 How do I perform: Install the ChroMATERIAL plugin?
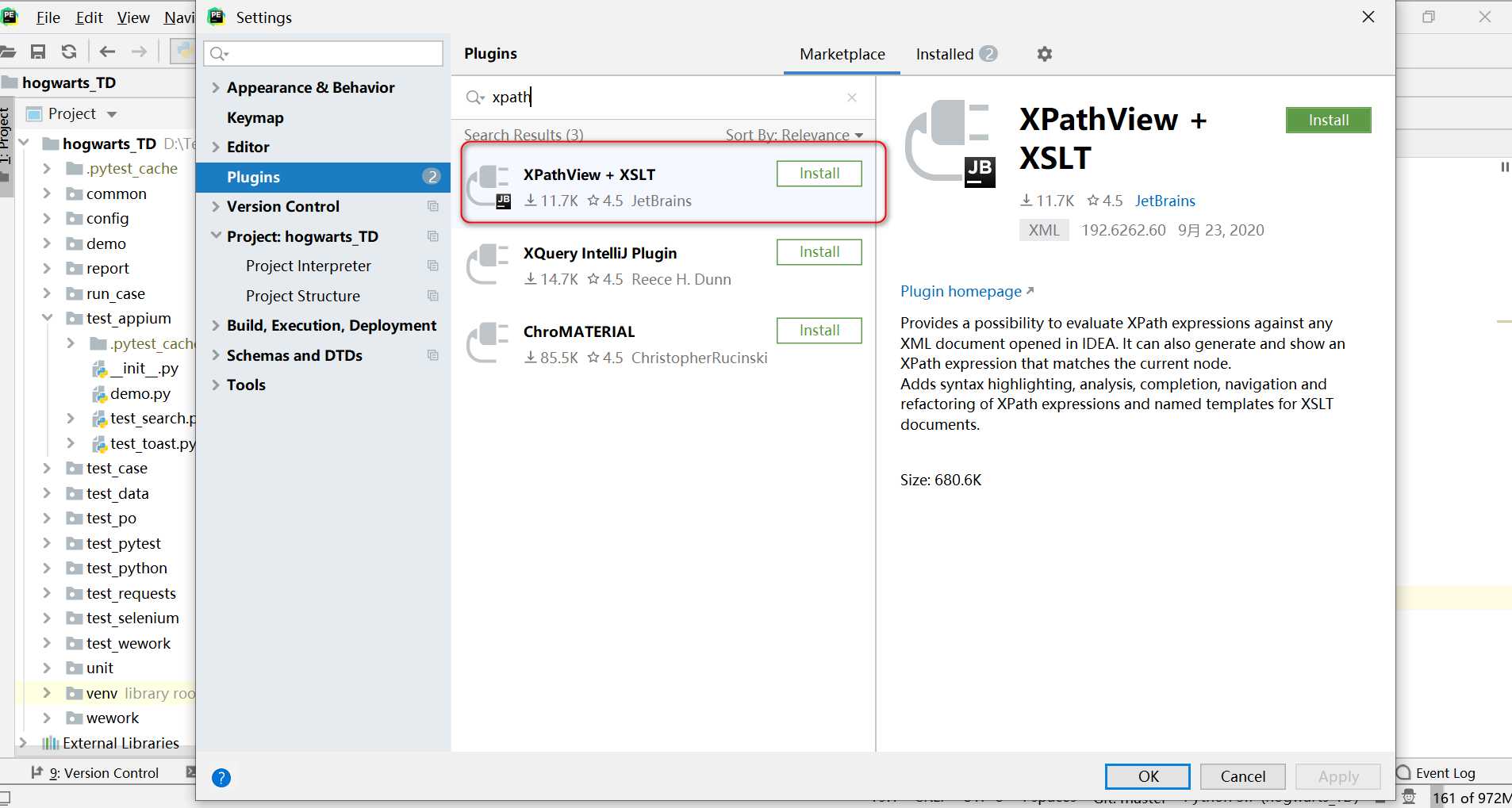click(819, 331)
